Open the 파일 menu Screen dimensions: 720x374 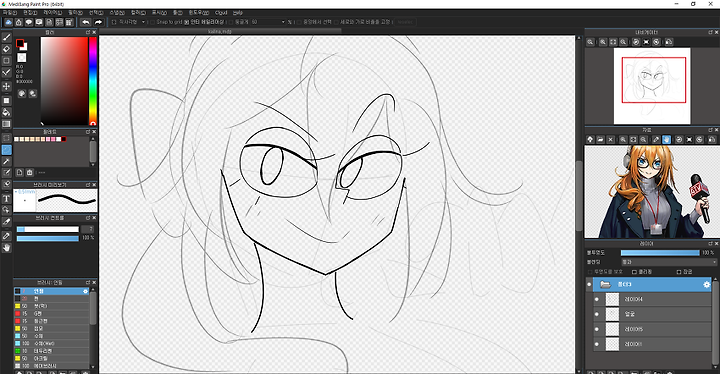tap(10, 13)
